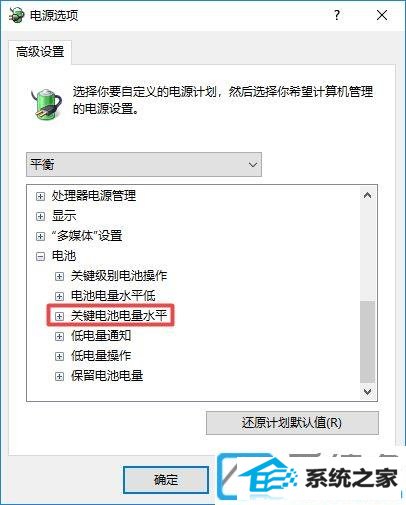Expand 保留电池电量 plus icon
Image resolution: width=406 pixels, height=505 pixels.
59,376
